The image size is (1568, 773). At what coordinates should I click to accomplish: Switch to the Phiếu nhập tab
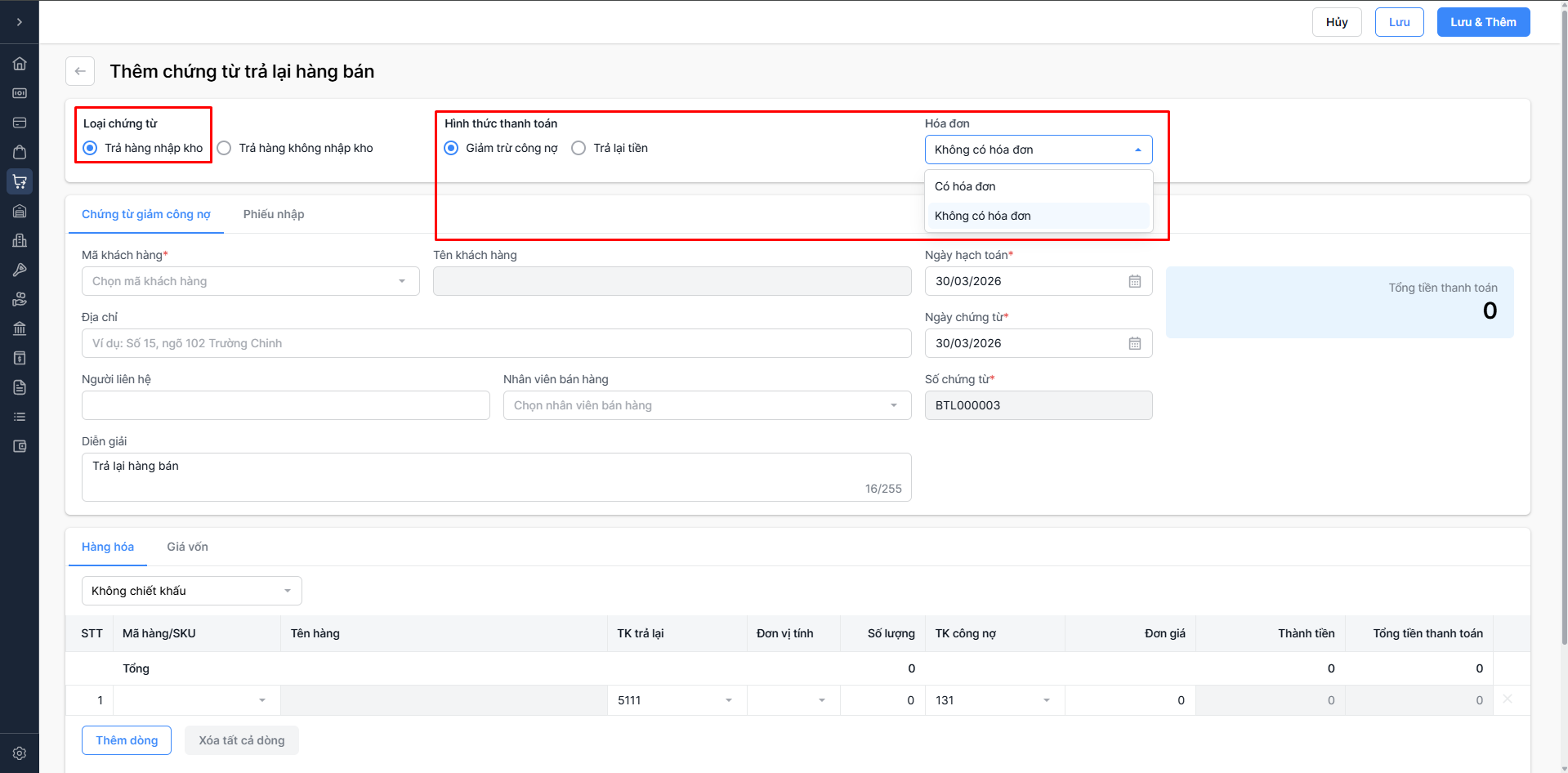point(274,214)
